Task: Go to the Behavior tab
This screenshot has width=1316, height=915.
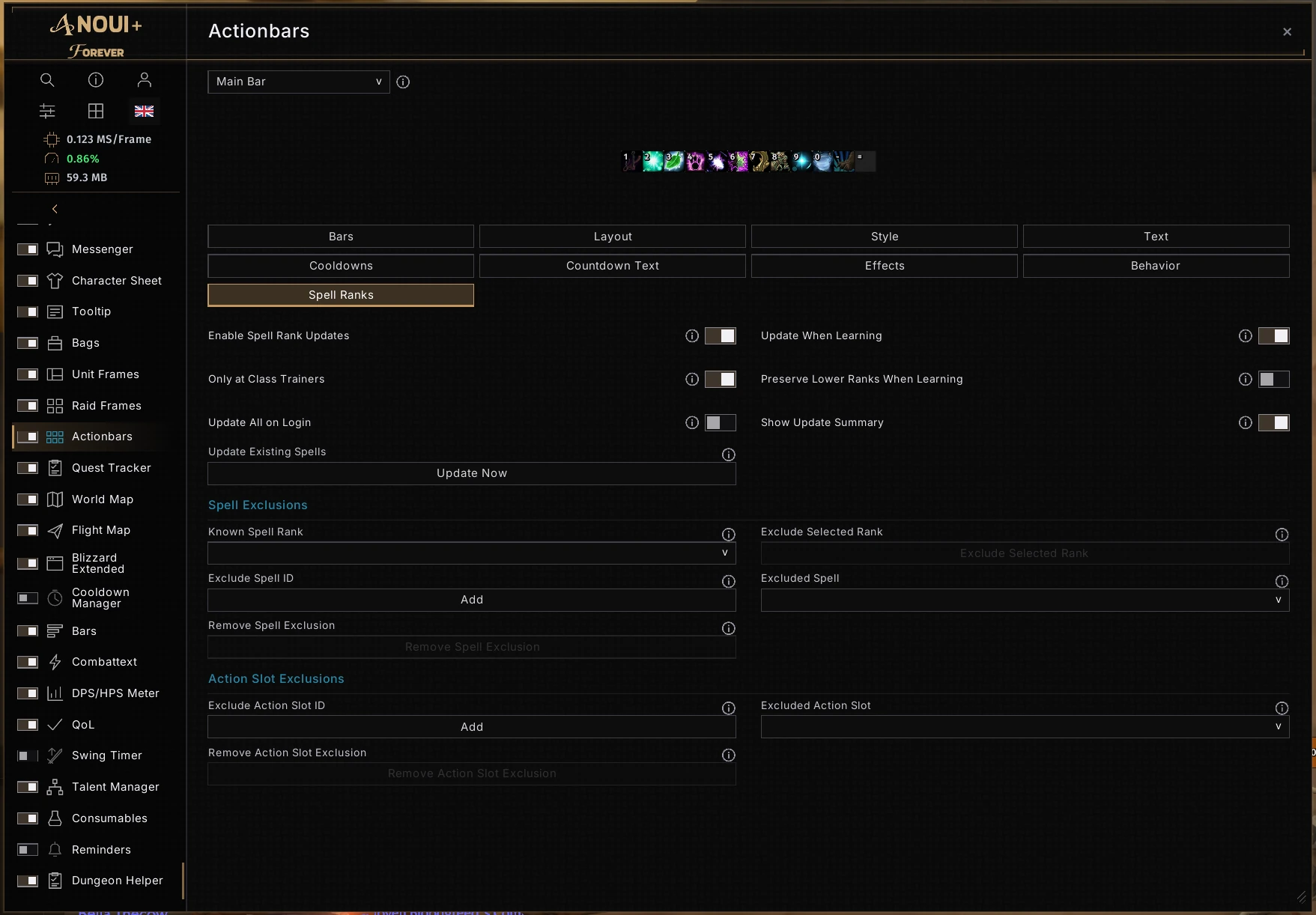Action: point(1156,266)
